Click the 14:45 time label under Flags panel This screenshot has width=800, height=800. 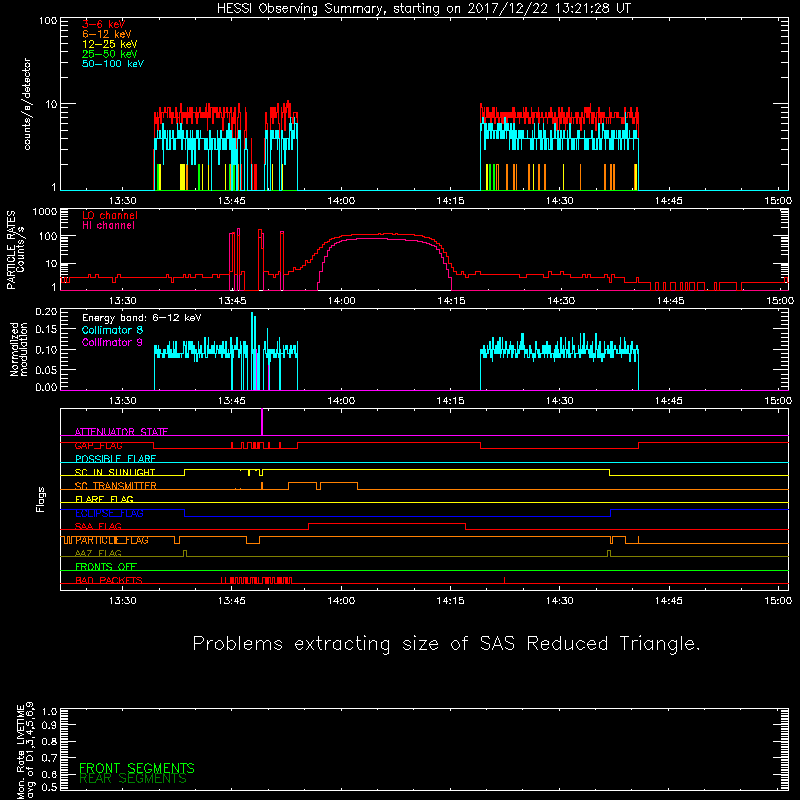pyautogui.click(x=669, y=601)
